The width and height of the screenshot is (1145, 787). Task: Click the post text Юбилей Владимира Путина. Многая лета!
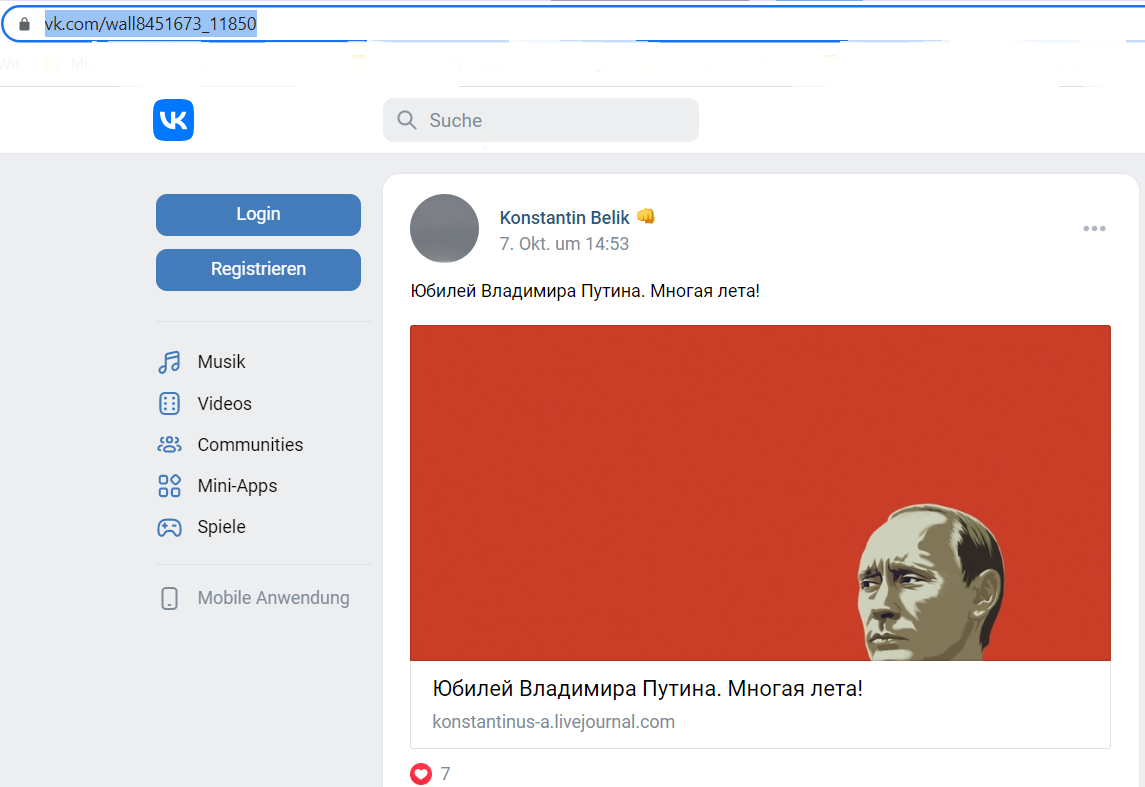pos(585,291)
